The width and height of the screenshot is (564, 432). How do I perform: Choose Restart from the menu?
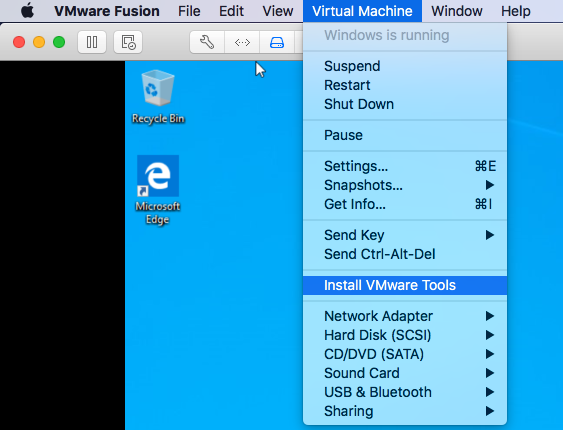coord(405,85)
